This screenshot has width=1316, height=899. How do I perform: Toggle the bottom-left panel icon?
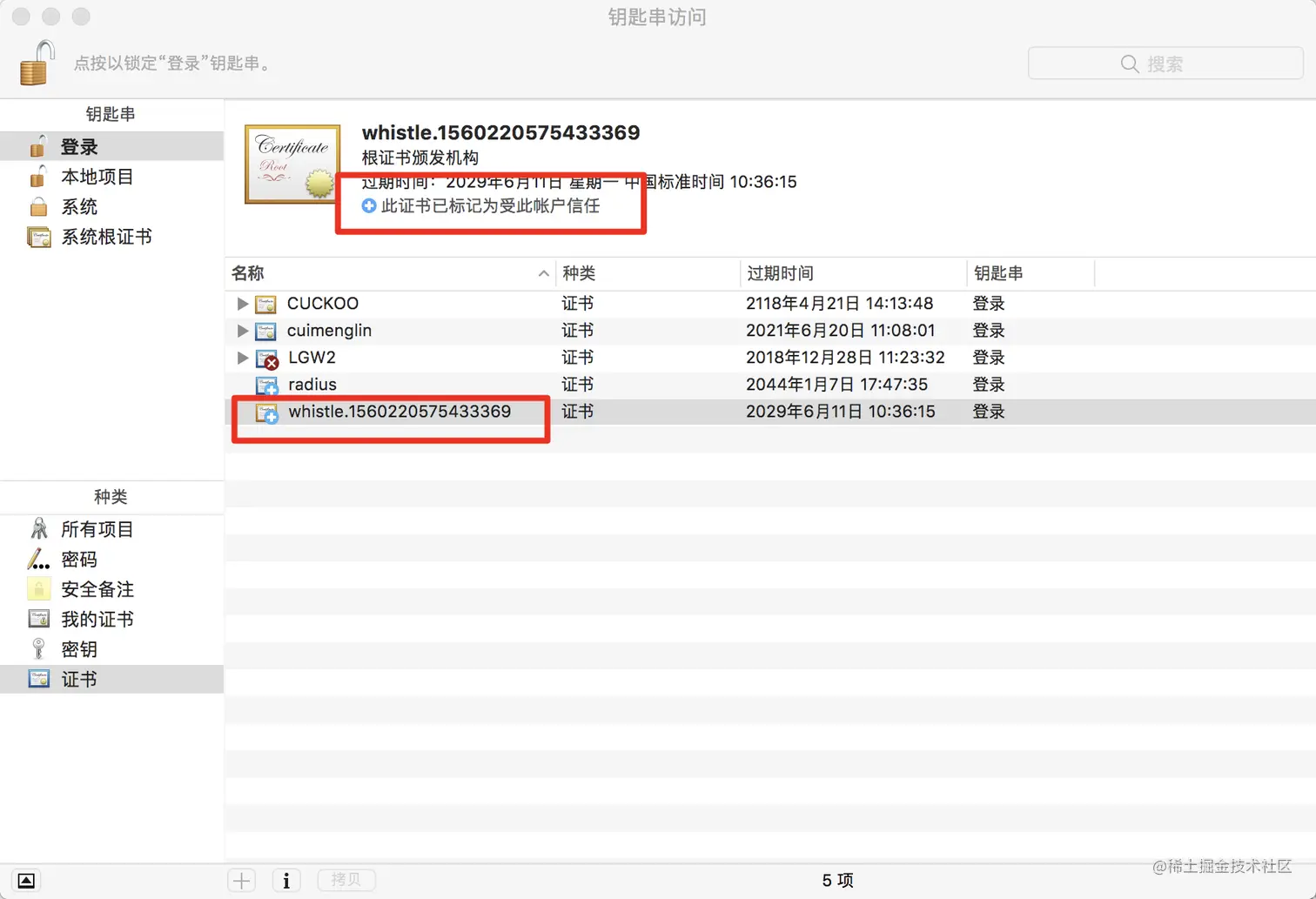[25, 880]
